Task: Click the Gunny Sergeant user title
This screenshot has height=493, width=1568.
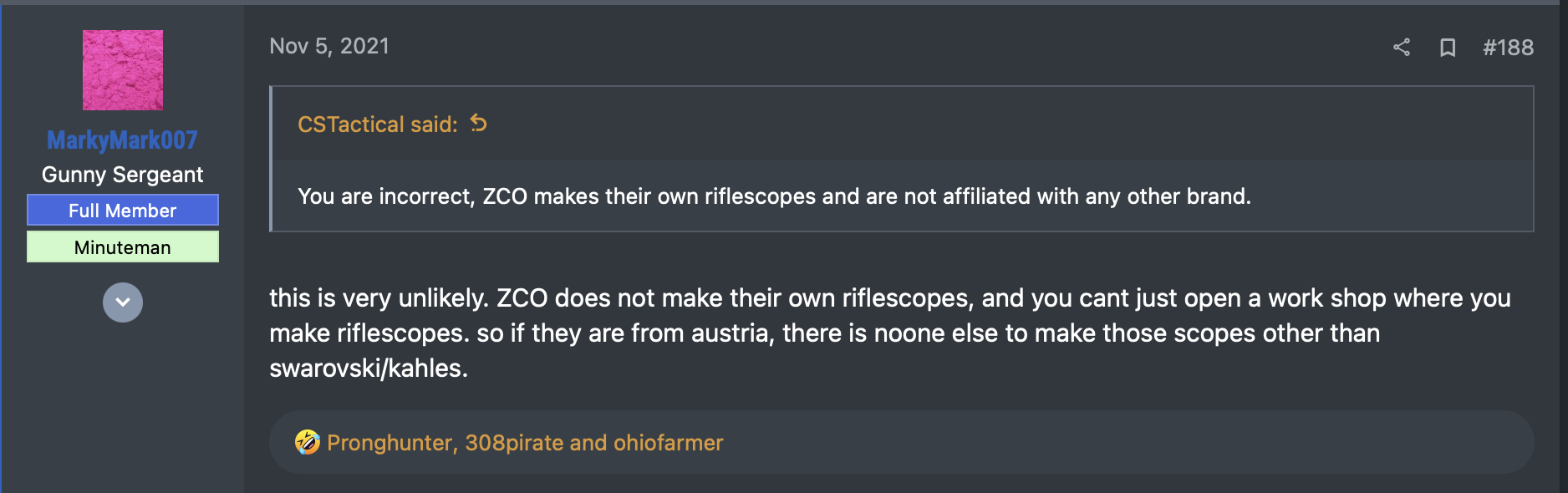Action: pyautogui.click(x=123, y=175)
